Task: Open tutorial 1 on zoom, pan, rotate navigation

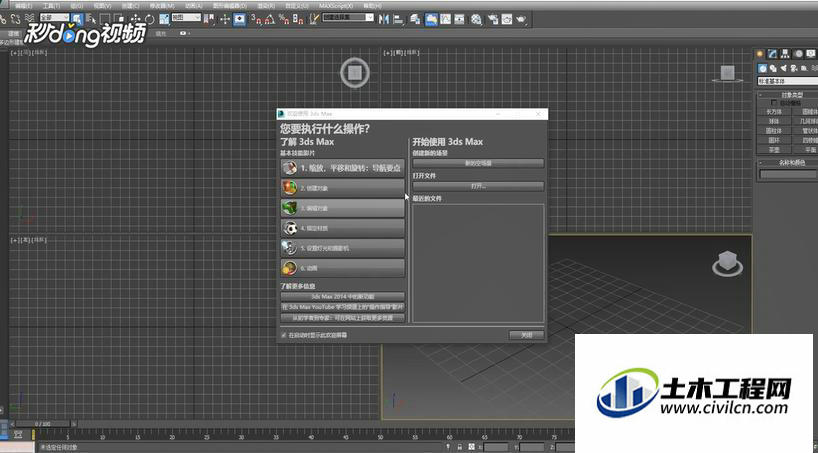Action: [x=342, y=168]
